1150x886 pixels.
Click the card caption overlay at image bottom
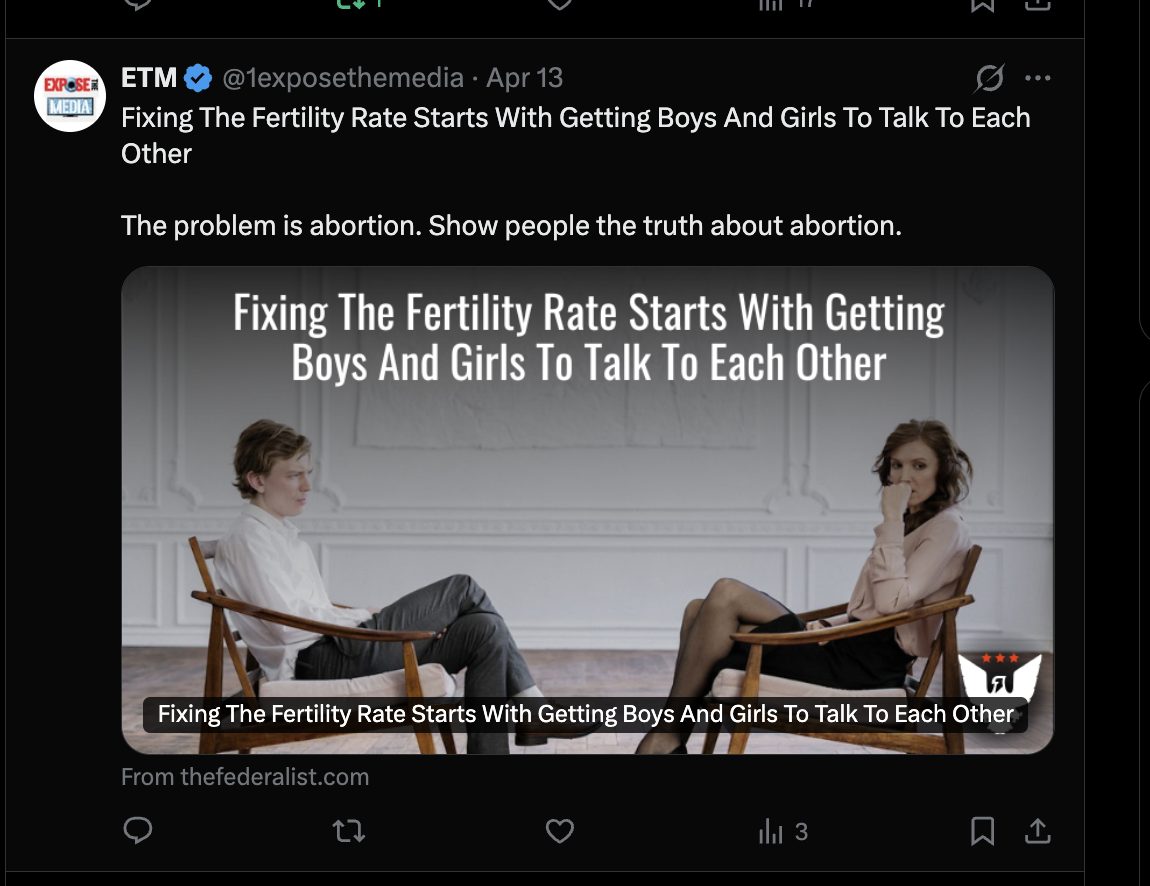pyautogui.click(x=585, y=714)
